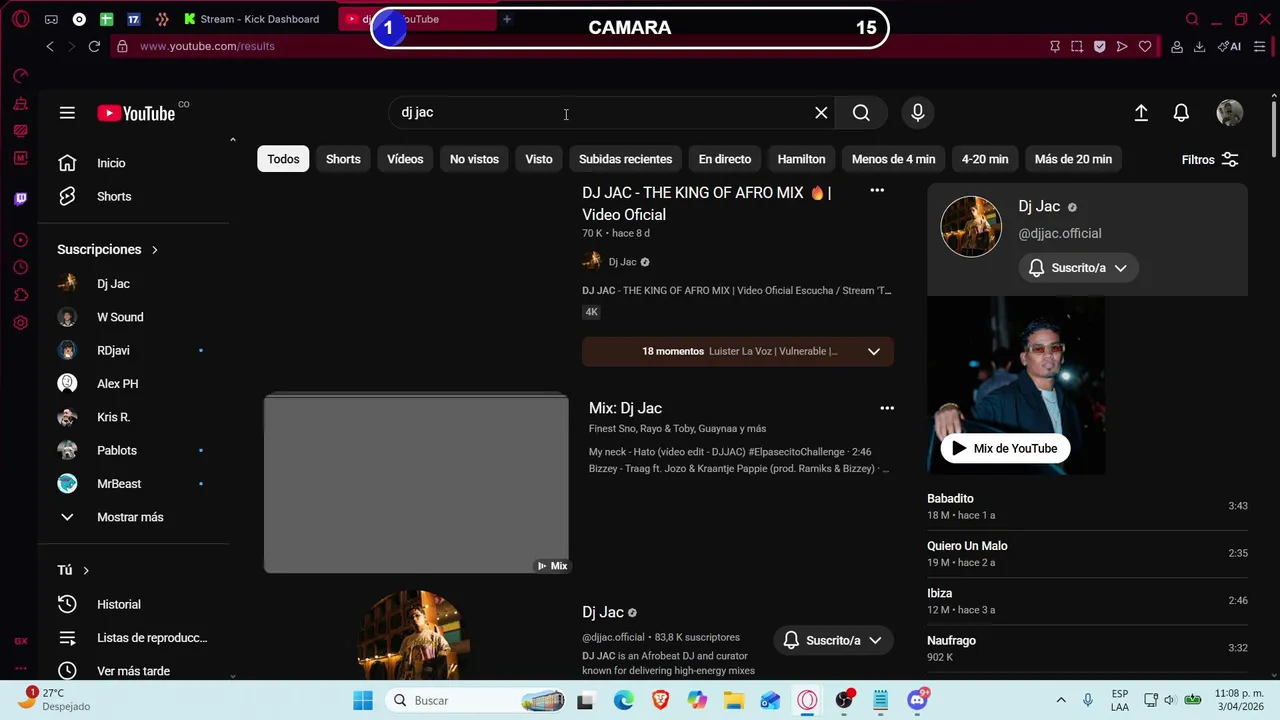Open Ver más tarde list

pyautogui.click(x=133, y=671)
